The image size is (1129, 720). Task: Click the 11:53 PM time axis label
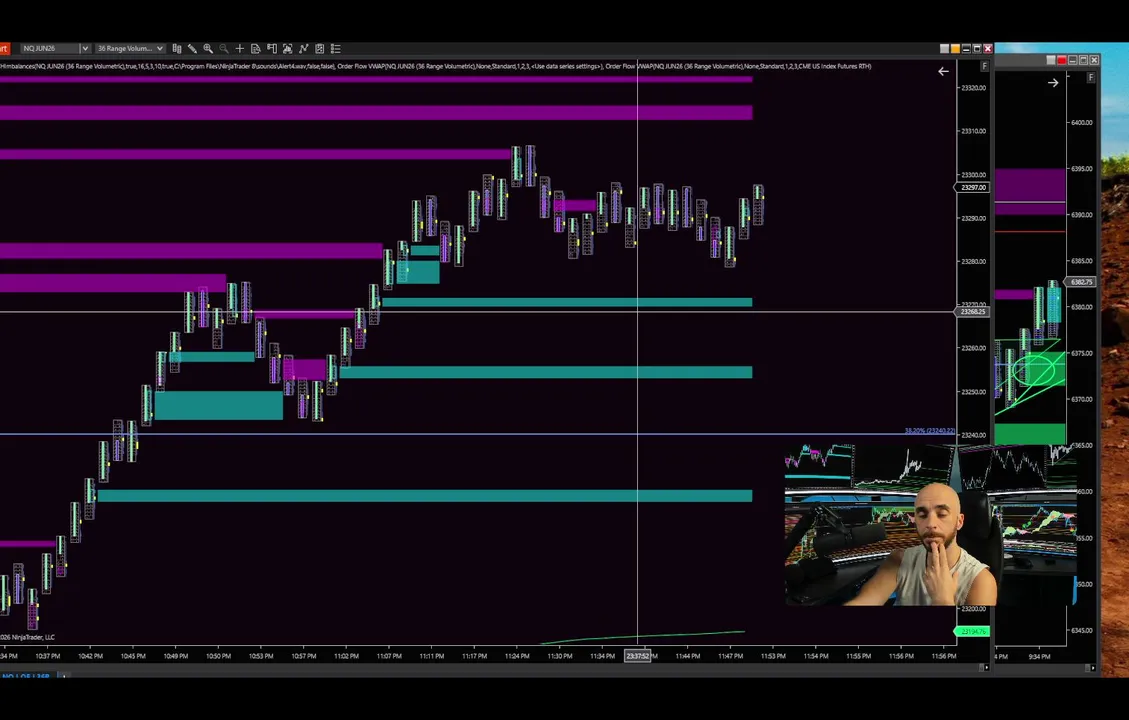[773, 656]
